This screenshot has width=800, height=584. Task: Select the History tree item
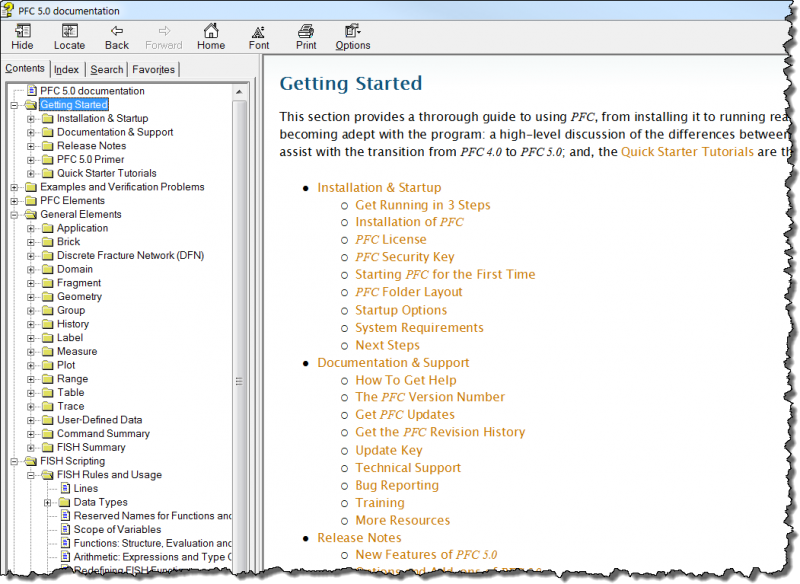pyautogui.click(x=73, y=324)
